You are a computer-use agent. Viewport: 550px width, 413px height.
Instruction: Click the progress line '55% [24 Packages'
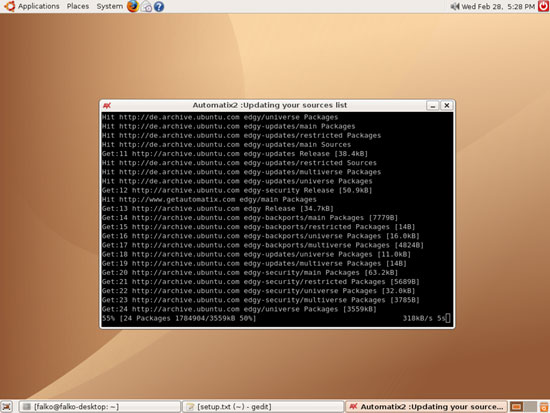click(x=179, y=318)
